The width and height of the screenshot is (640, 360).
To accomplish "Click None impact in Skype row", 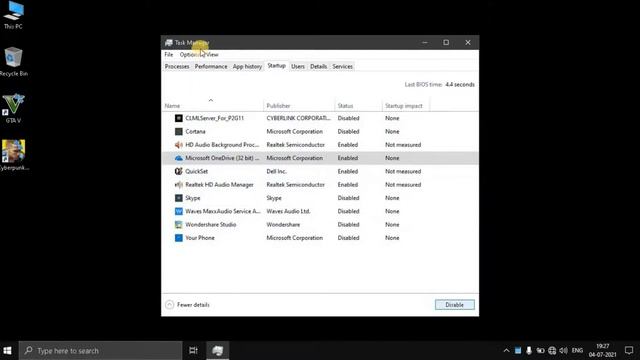I will click(392, 198).
